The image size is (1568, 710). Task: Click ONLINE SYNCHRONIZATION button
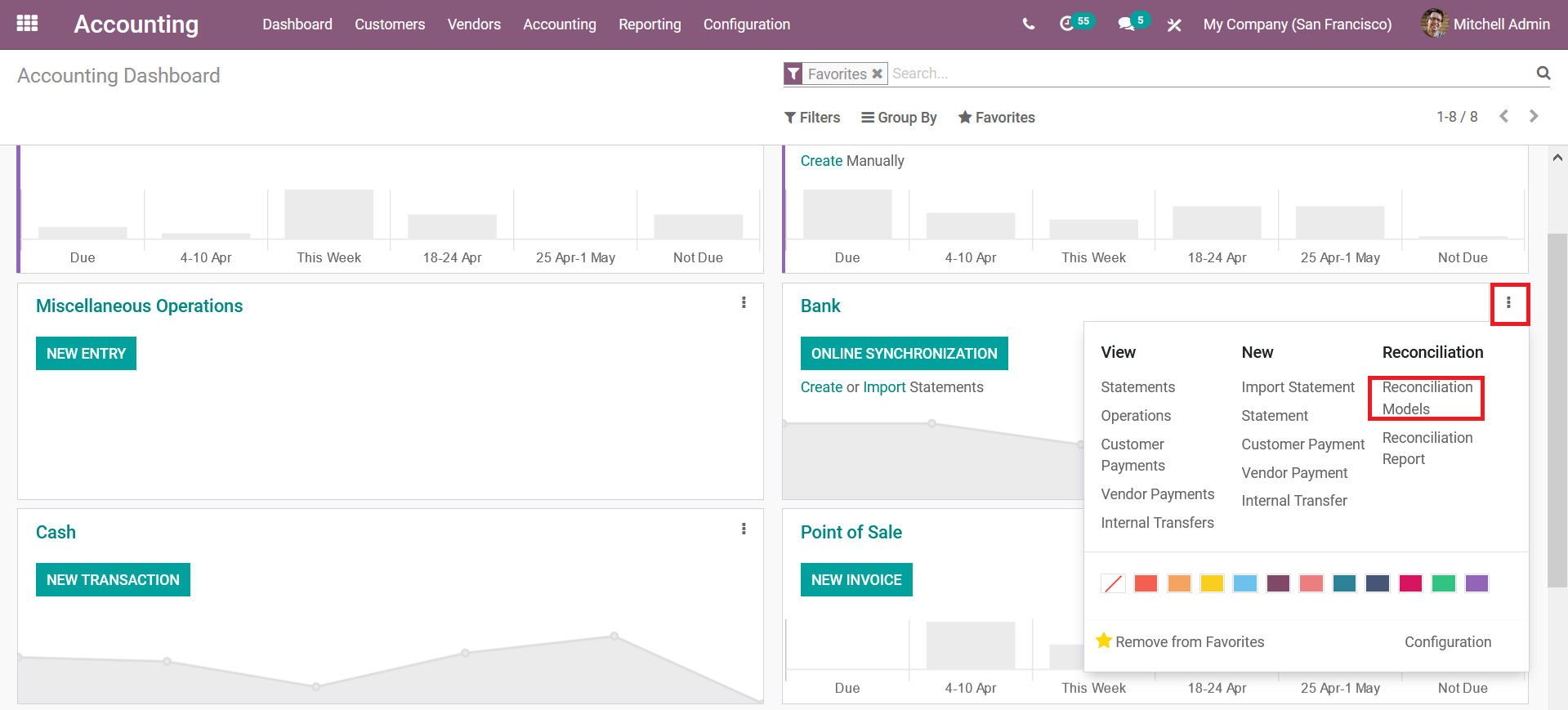[x=904, y=354]
